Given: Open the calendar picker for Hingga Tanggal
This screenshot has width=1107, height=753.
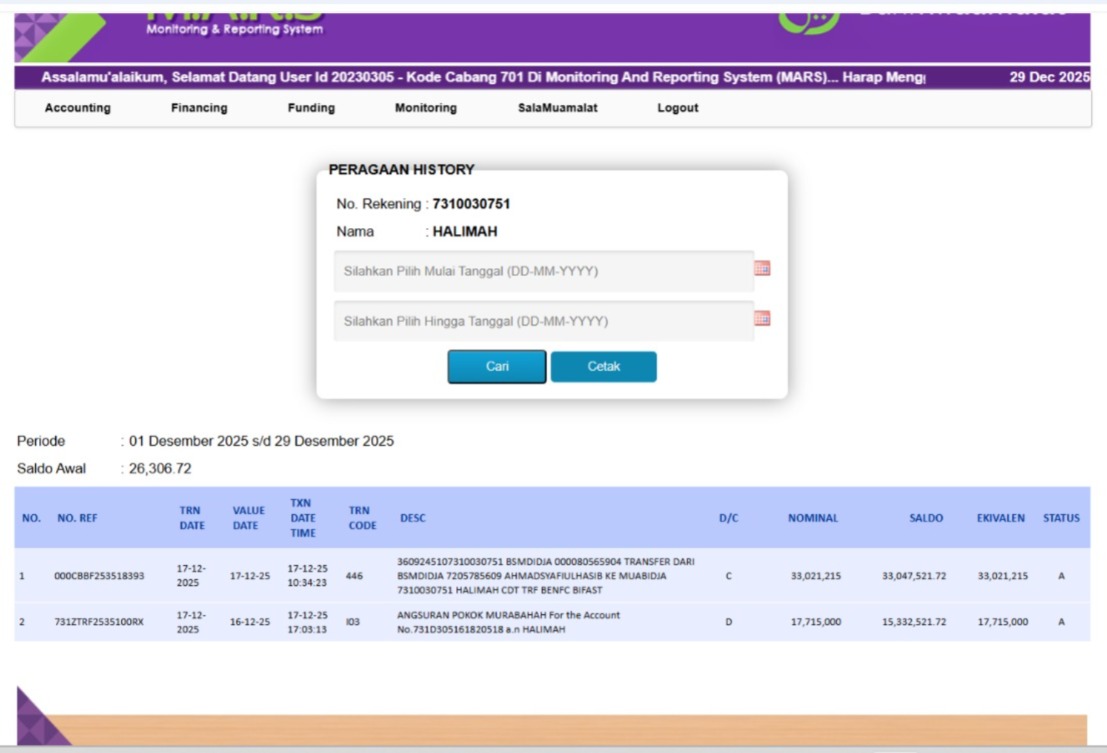Looking at the screenshot, I should [762, 319].
